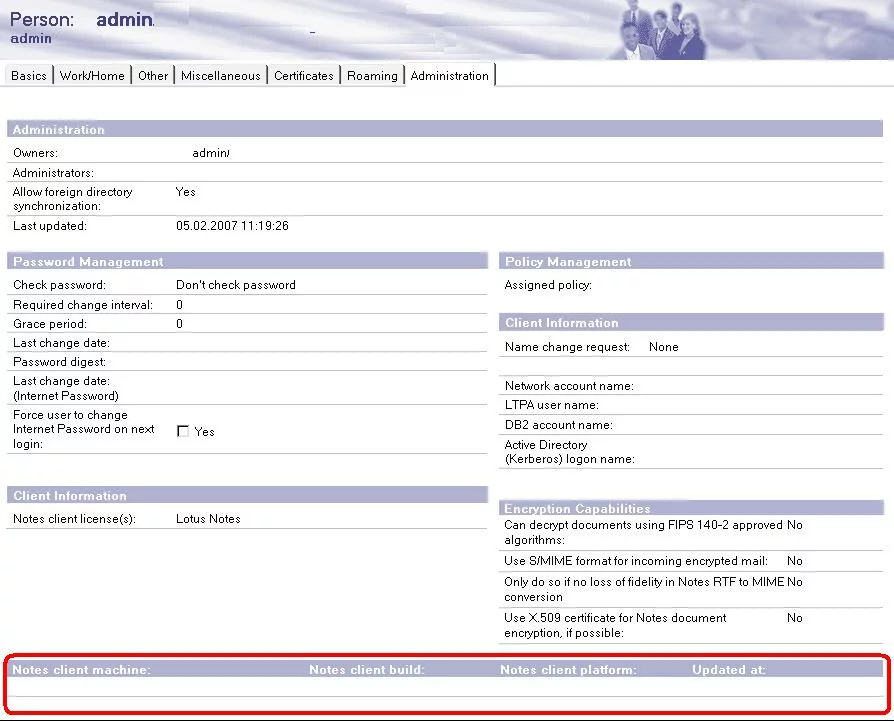The width and height of the screenshot is (894, 721).
Task: Click the Last updated date value
Action: coord(232,226)
